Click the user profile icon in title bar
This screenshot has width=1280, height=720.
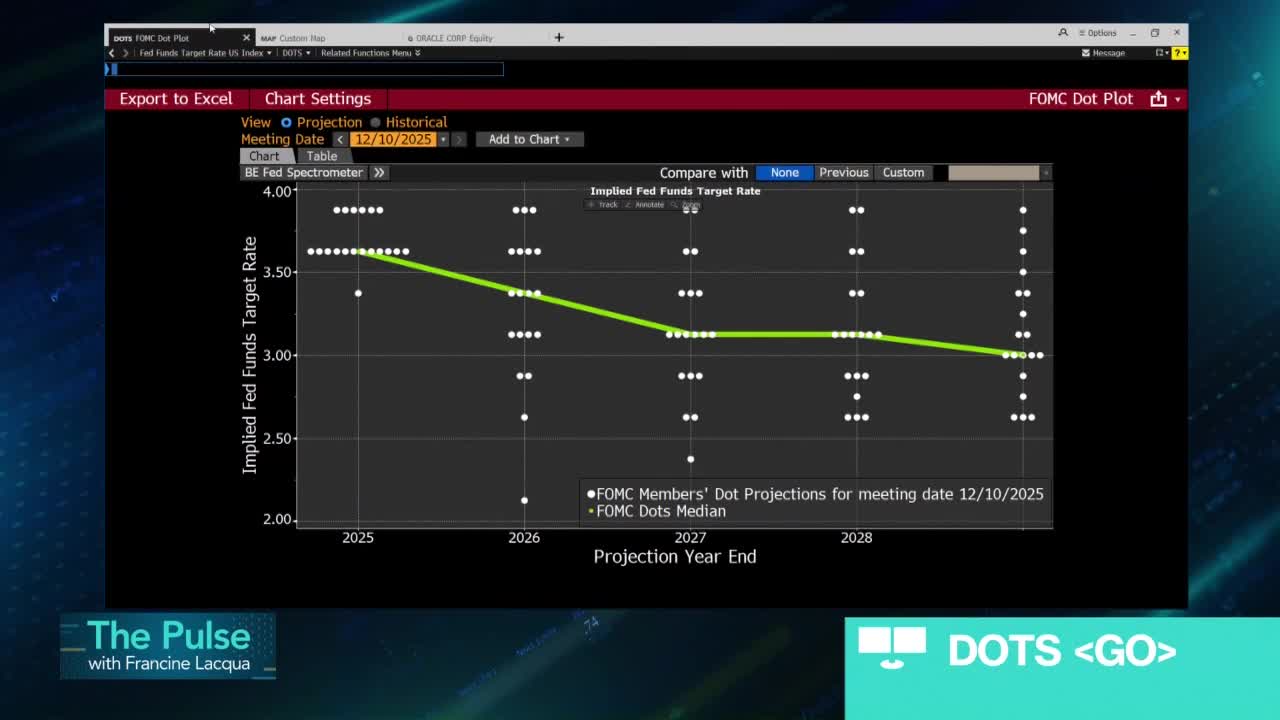coord(1063,33)
